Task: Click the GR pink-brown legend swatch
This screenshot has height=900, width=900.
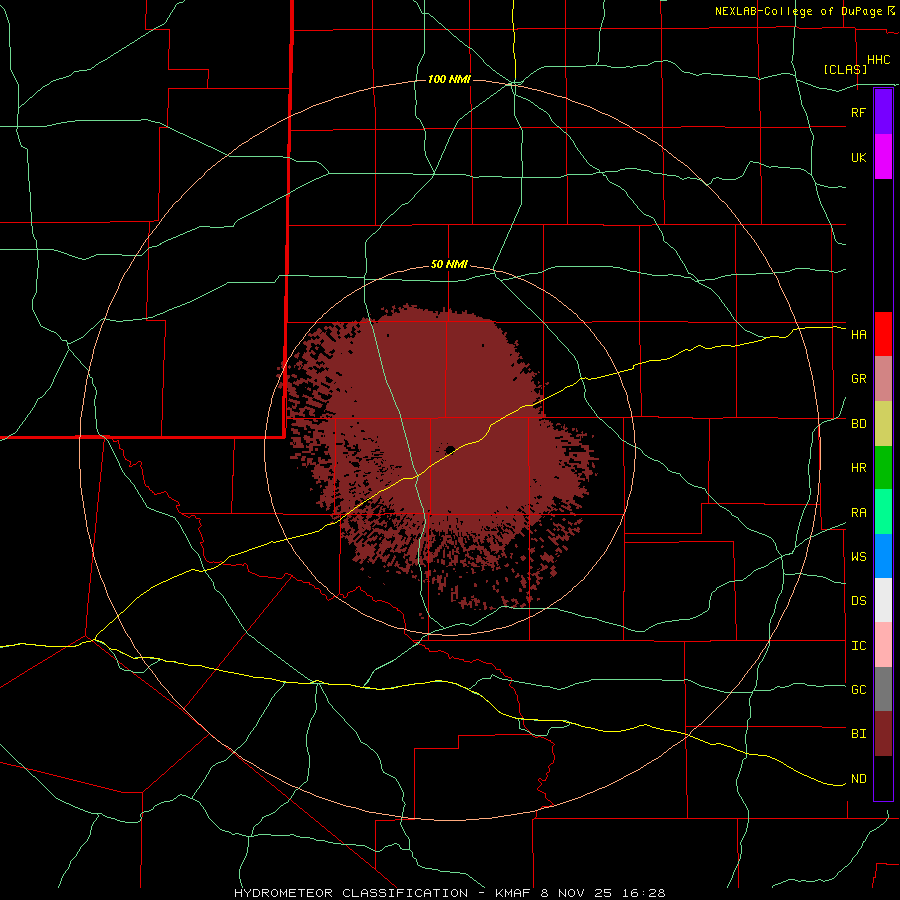Action: (x=883, y=379)
